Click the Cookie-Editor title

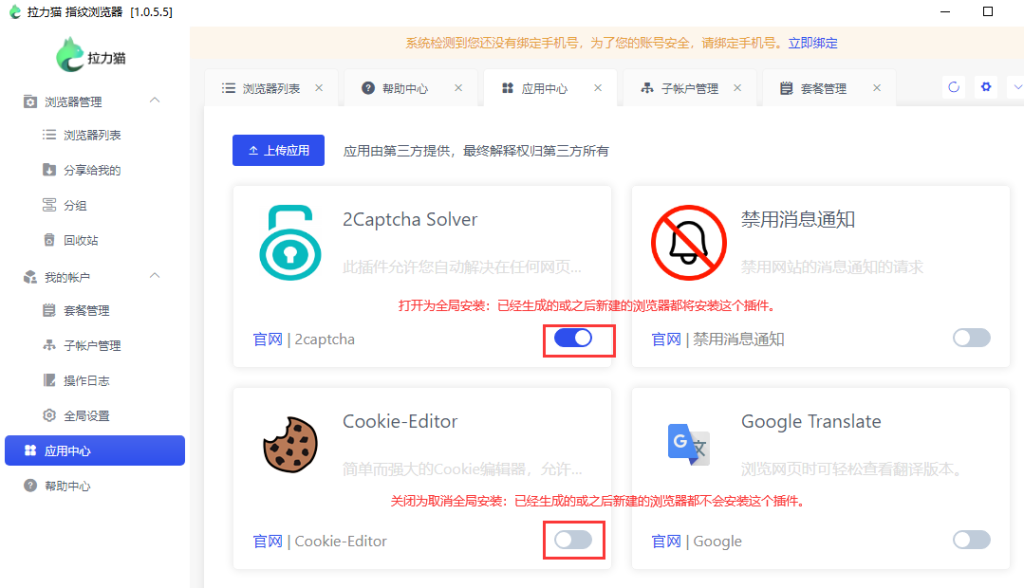click(400, 421)
